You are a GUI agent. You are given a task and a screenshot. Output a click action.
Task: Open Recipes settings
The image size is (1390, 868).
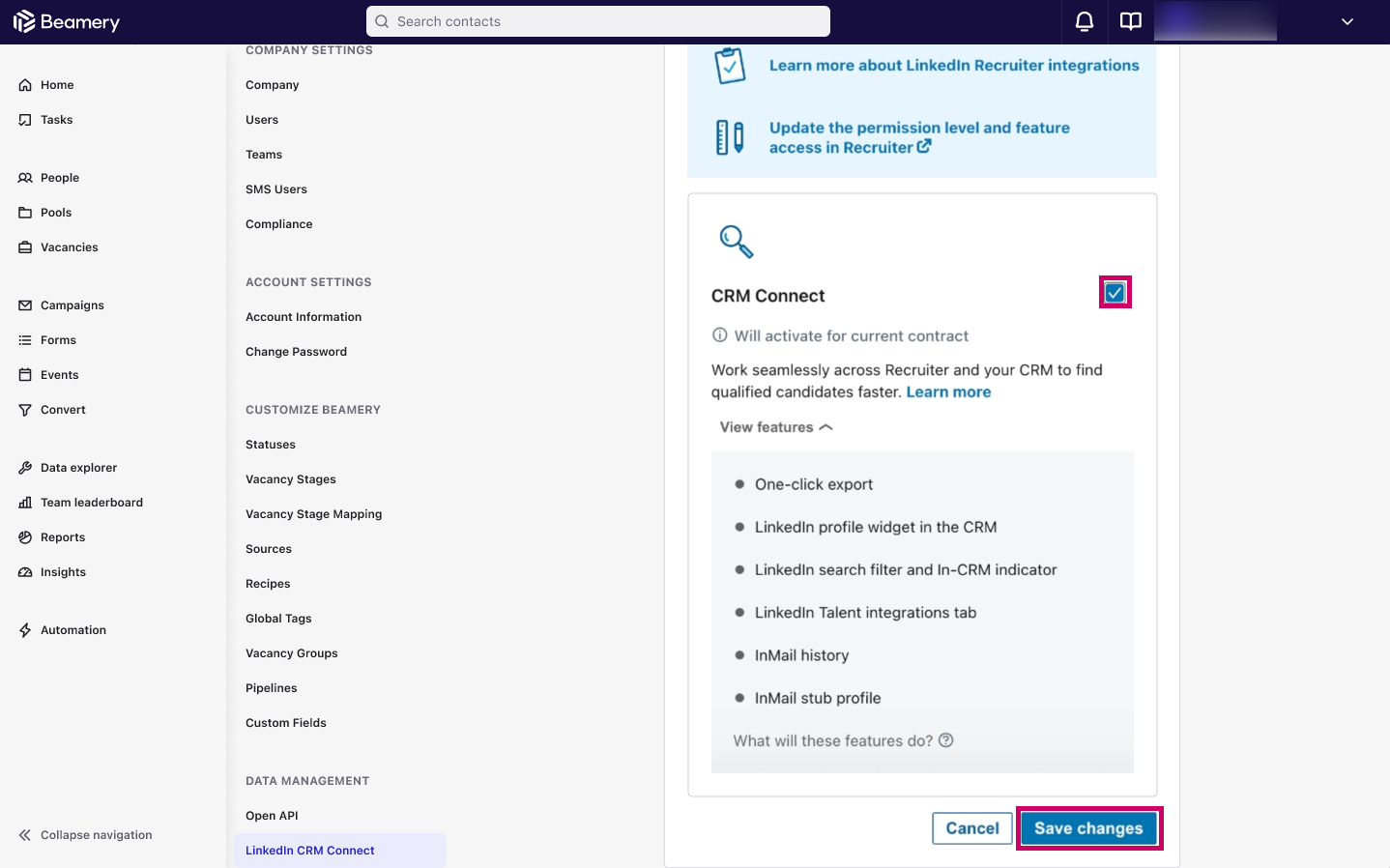268,584
